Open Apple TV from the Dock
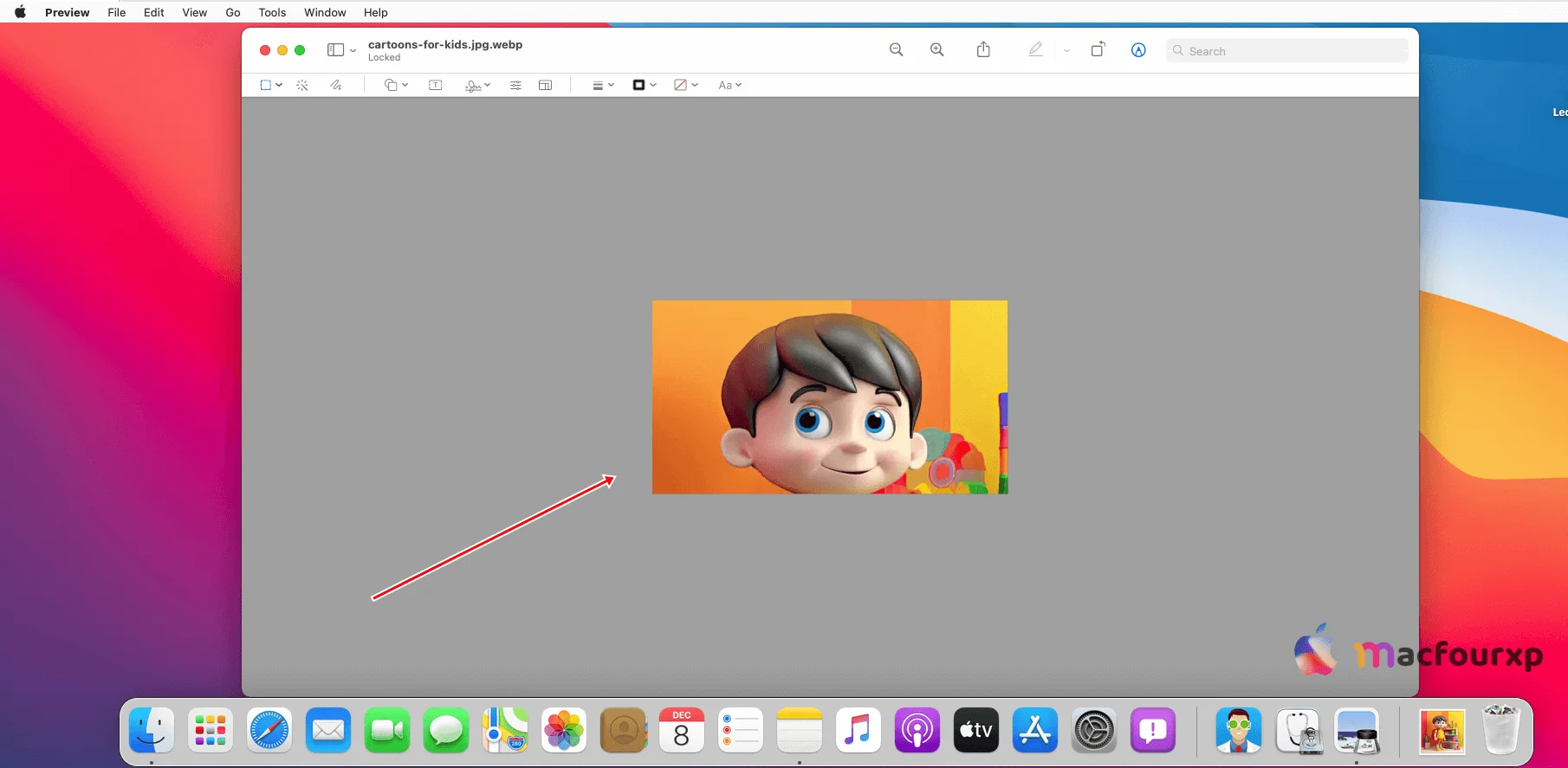Viewport: 1568px width, 768px height. pyautogui.click(x=976, y=731)
